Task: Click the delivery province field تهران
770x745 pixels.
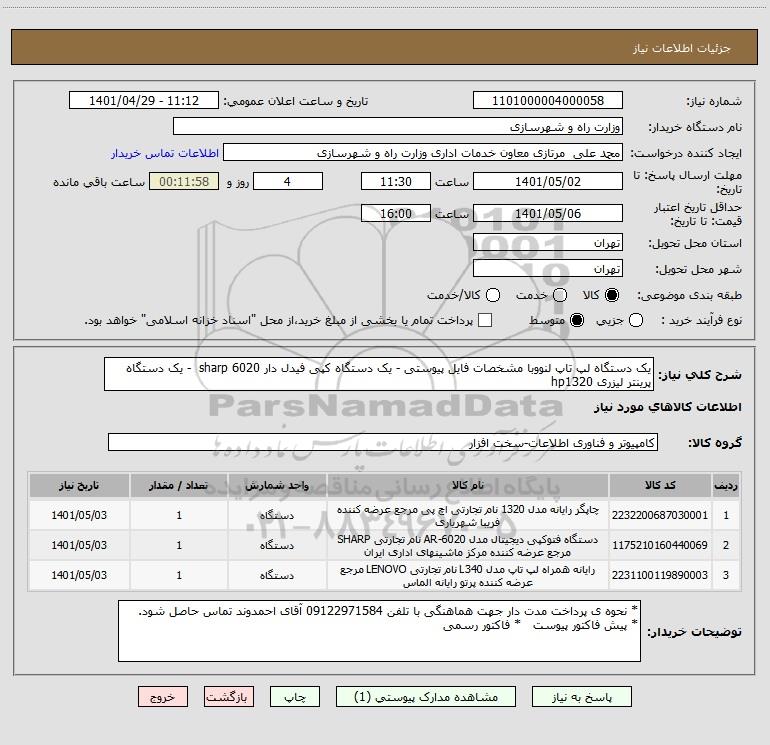Action: (548, 243)
